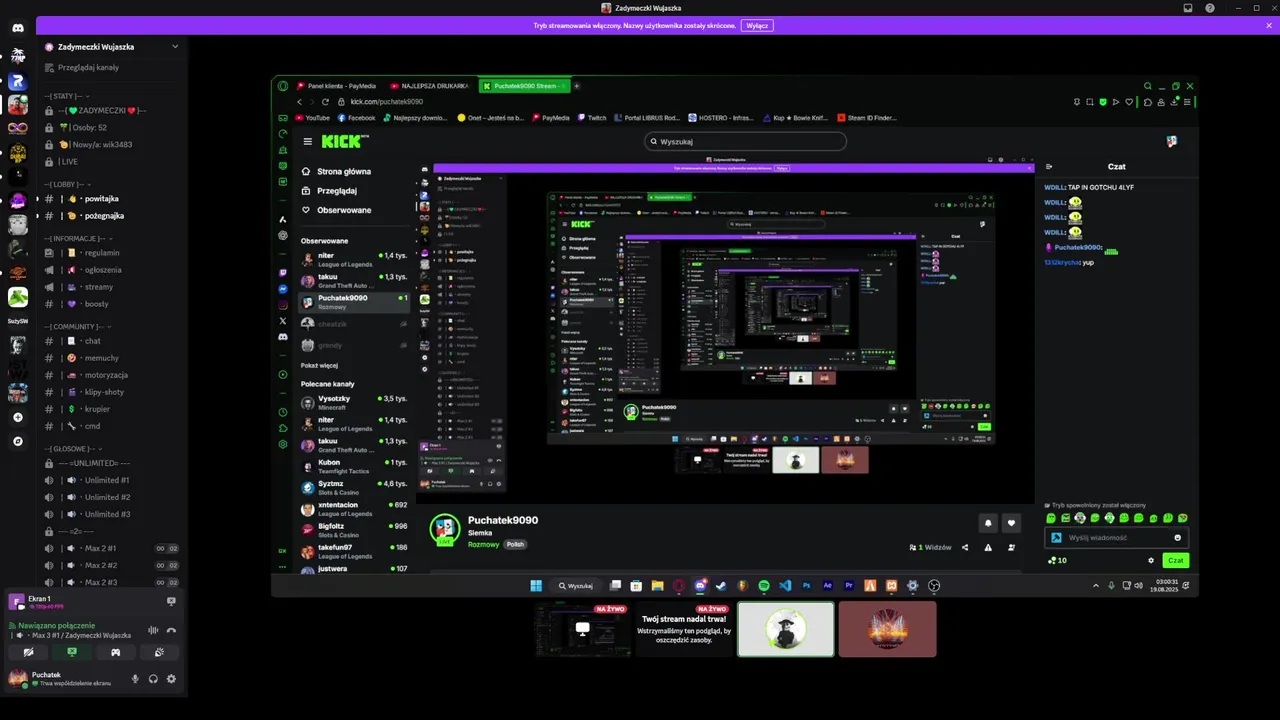The image size is (1280, 720).
Task: Share the Kick stream via share icon
Action: click(x=965, y=547)
